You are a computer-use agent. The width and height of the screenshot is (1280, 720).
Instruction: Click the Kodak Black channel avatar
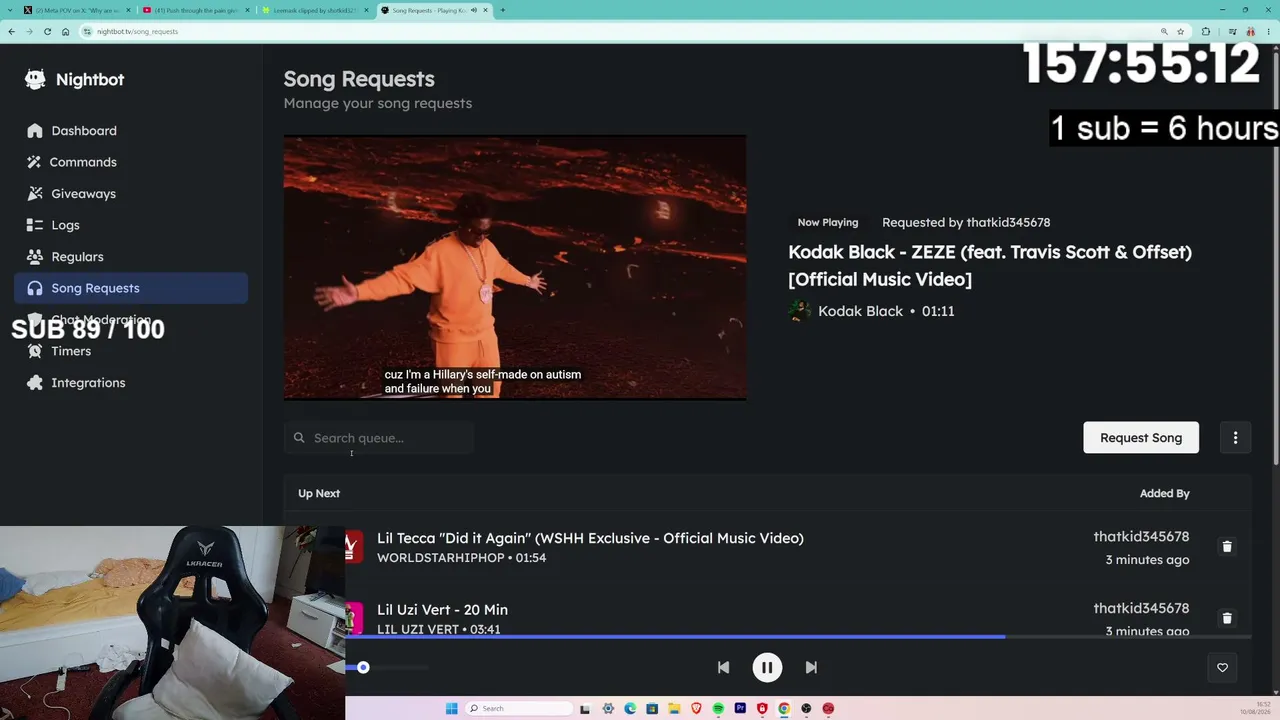(799, 311)
